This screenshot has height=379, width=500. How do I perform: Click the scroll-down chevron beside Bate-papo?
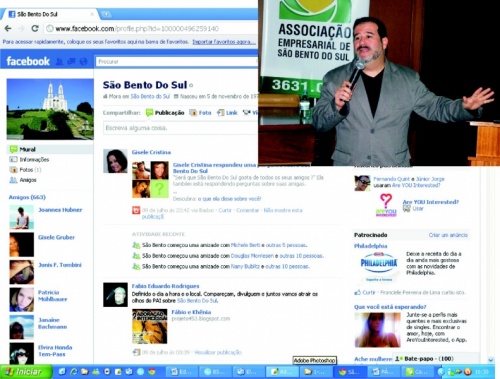pyautogui.click(x=490, y=360)
